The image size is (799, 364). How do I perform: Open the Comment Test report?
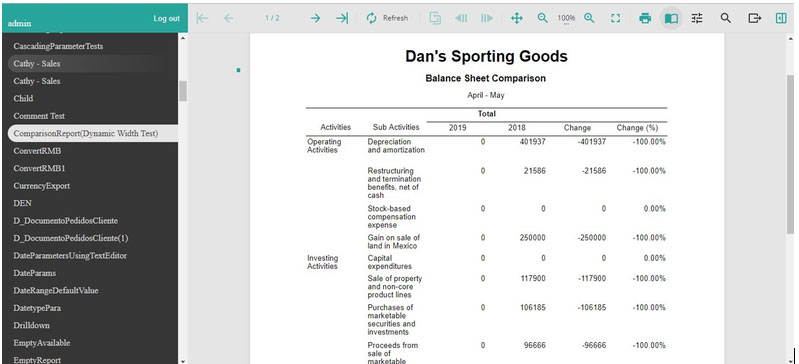coord(39,116)
